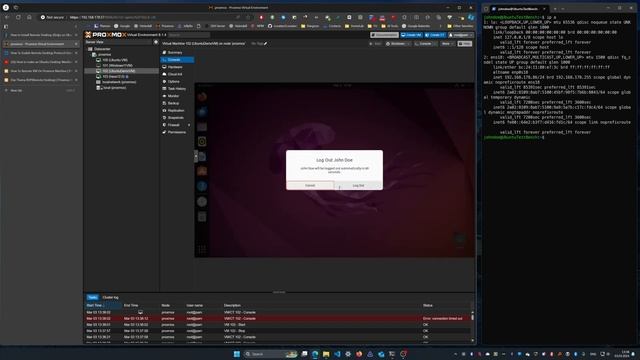The width and height of the screenshot is (640, 360).
Task: Select VM 102 in server tree
Action: point(122,71)
